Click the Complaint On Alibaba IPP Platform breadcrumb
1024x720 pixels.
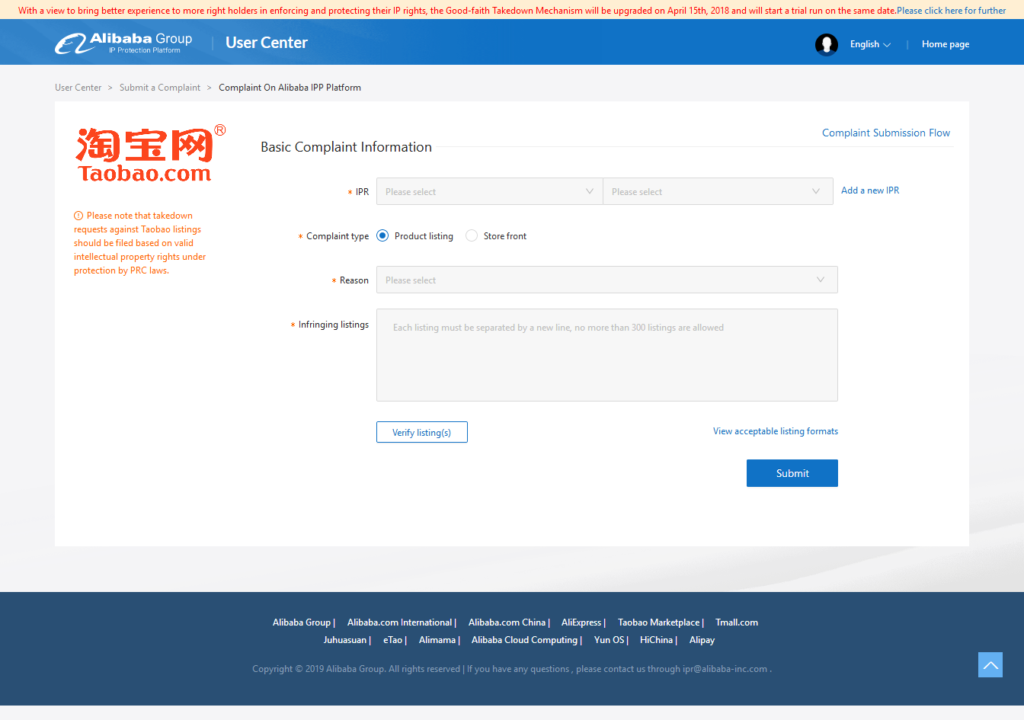[289, 88]
